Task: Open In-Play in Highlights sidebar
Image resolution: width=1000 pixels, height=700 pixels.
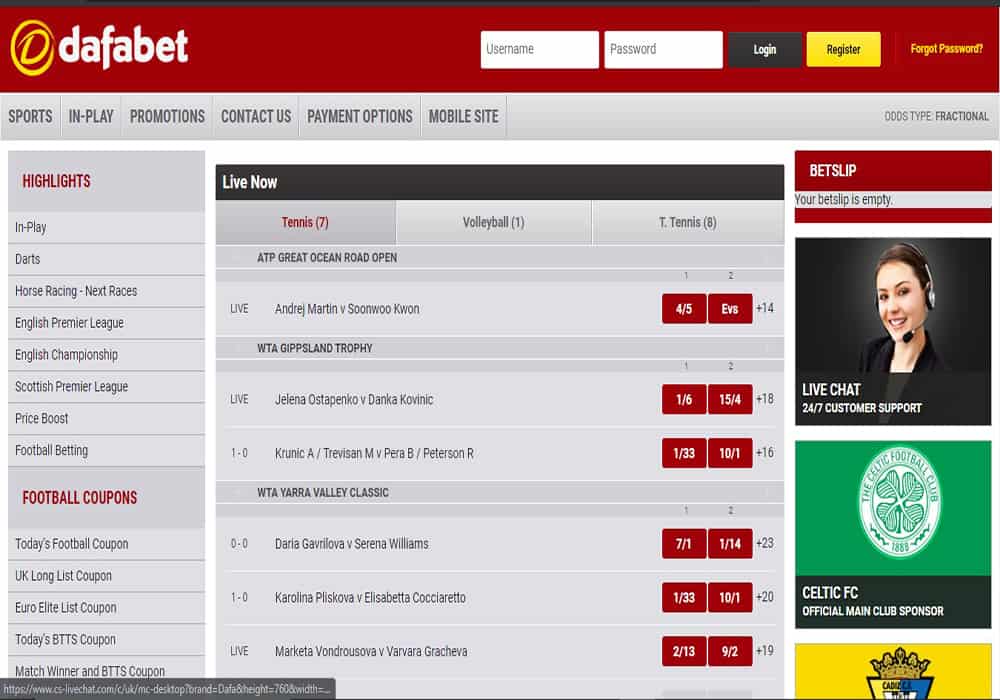Action: [x=107, y=227]
